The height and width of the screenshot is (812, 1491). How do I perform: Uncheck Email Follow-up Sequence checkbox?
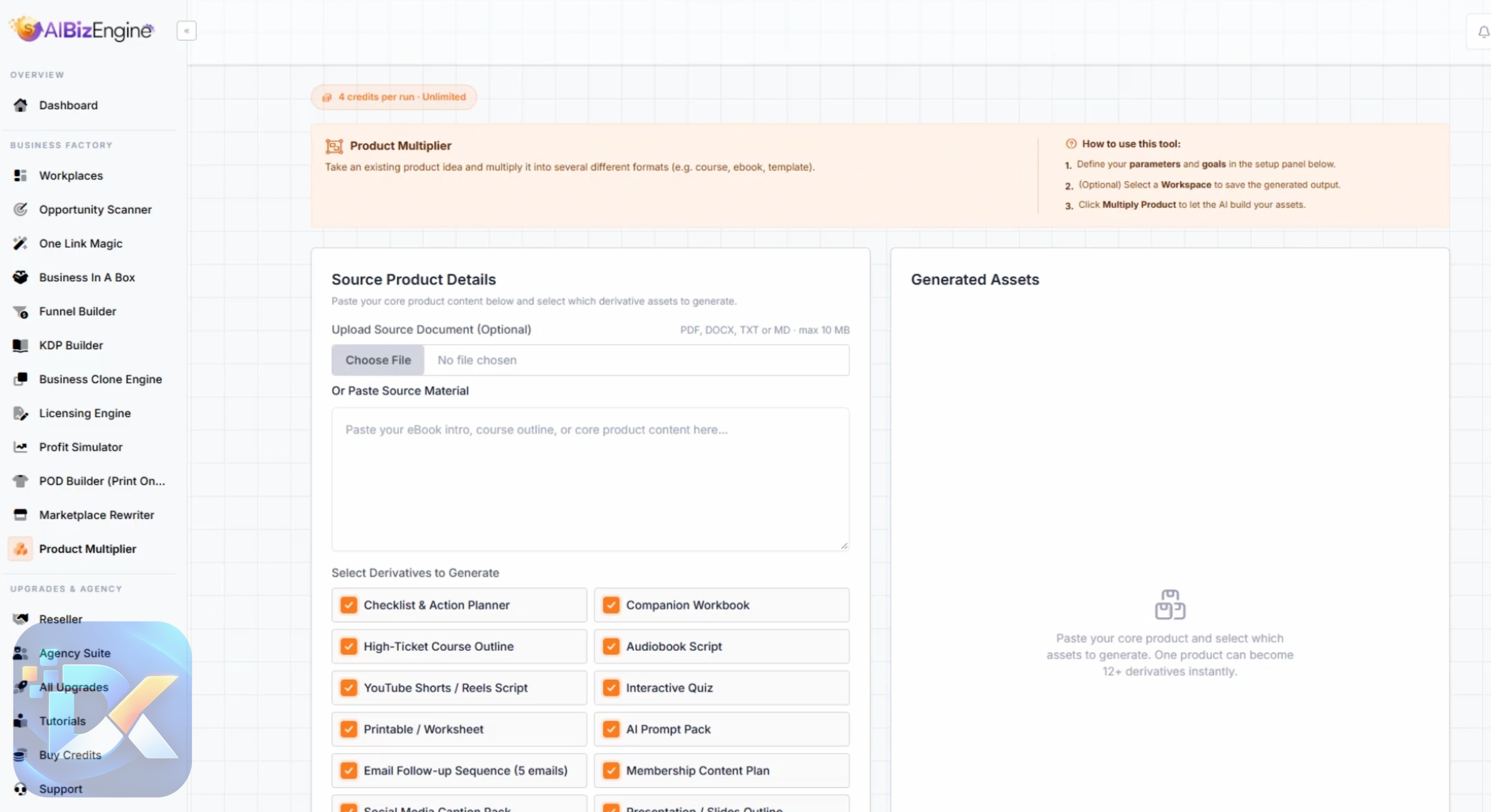pos(349,771)
